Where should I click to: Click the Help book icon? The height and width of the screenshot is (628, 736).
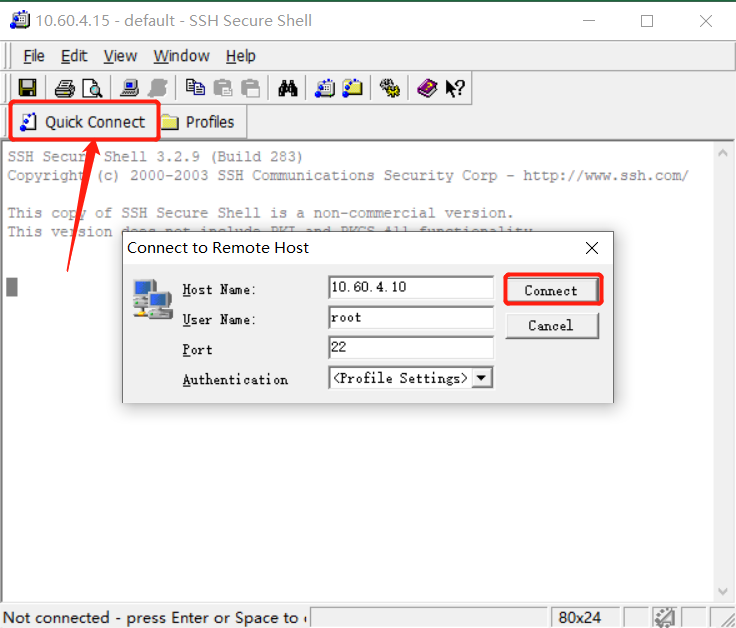[x=427, y=88]
